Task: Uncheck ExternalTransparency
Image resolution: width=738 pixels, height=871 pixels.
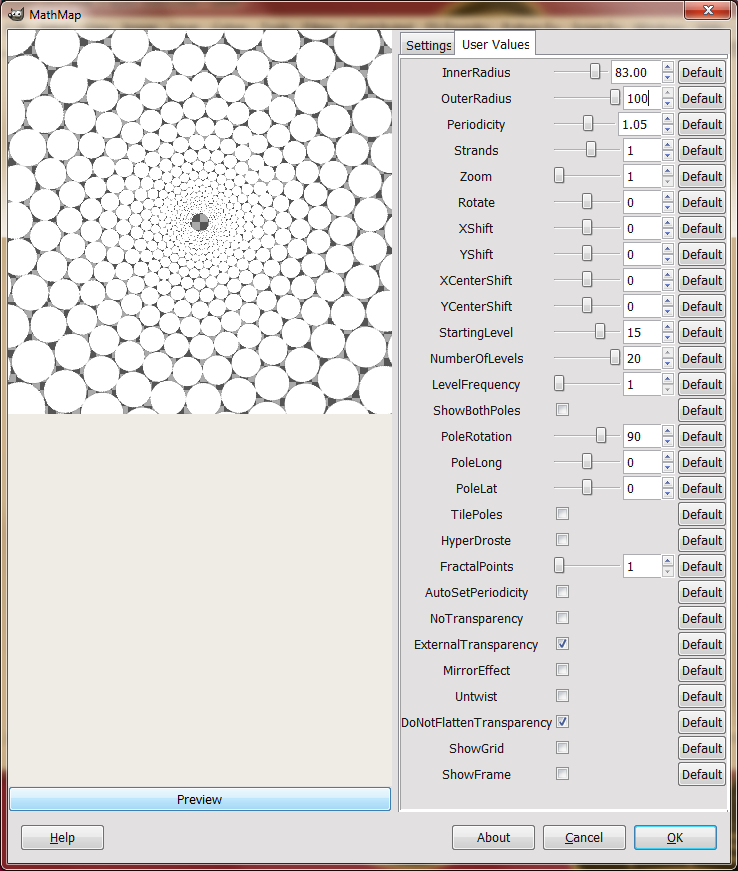Action: click(x=562, y=644)
